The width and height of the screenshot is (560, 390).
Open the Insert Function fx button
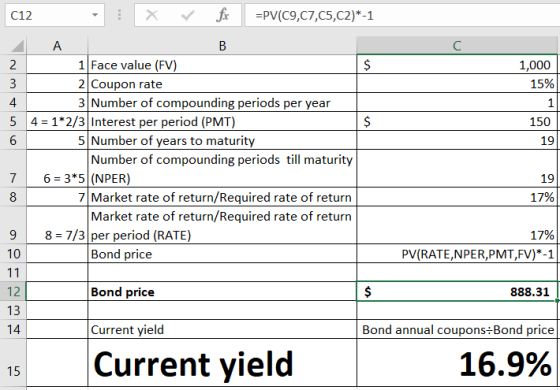coord(223,15)
